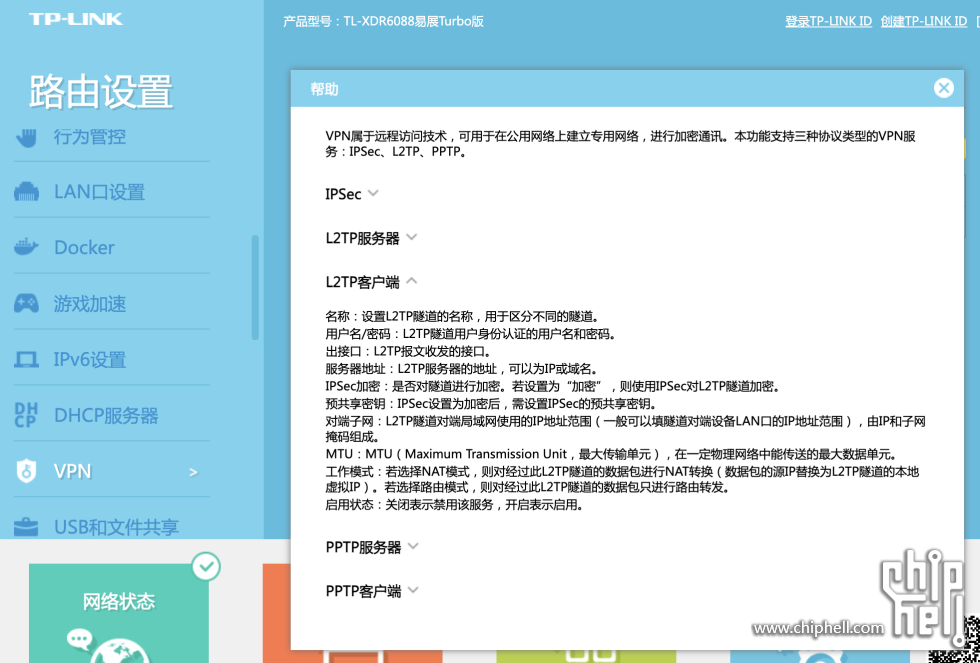This screenshot has width=980, height=663.
Task: Click the sidebar scrollbar thumb
Action: [255, 287]
